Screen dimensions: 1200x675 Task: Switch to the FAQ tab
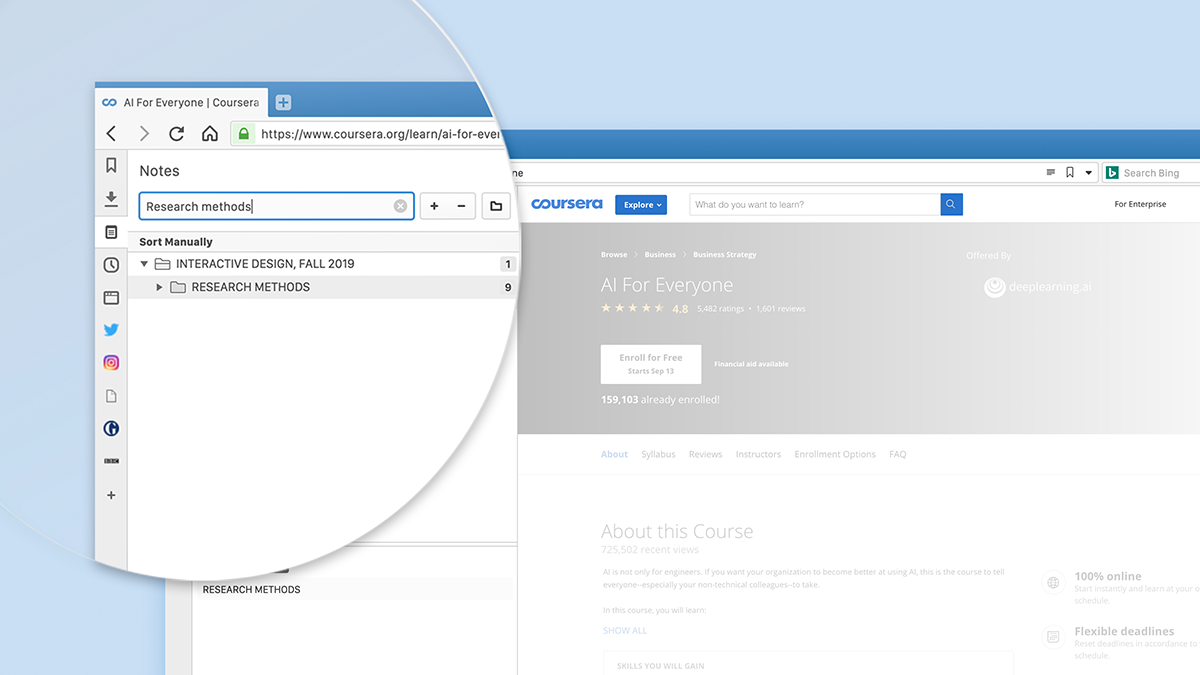[898, 454]
